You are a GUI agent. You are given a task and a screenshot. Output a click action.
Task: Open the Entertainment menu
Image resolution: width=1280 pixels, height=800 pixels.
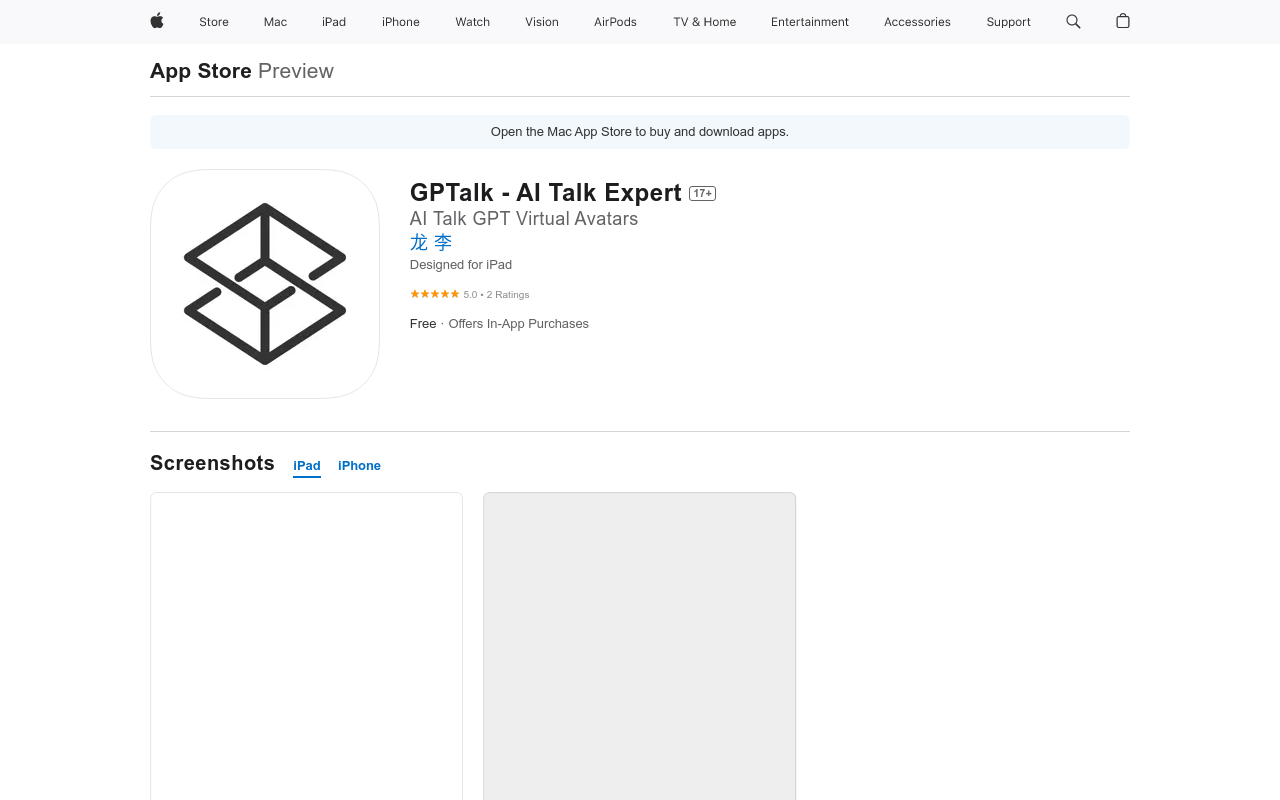coord(810,22)
